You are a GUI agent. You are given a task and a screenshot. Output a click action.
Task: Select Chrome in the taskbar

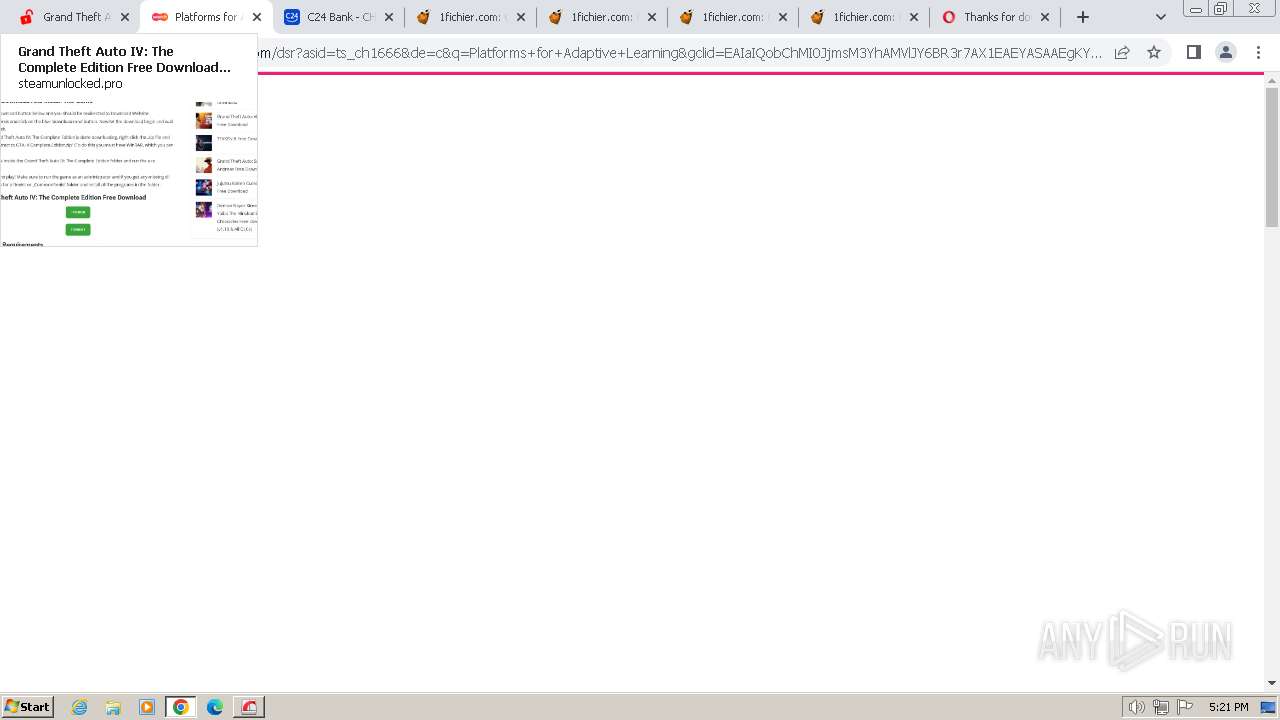181,707
